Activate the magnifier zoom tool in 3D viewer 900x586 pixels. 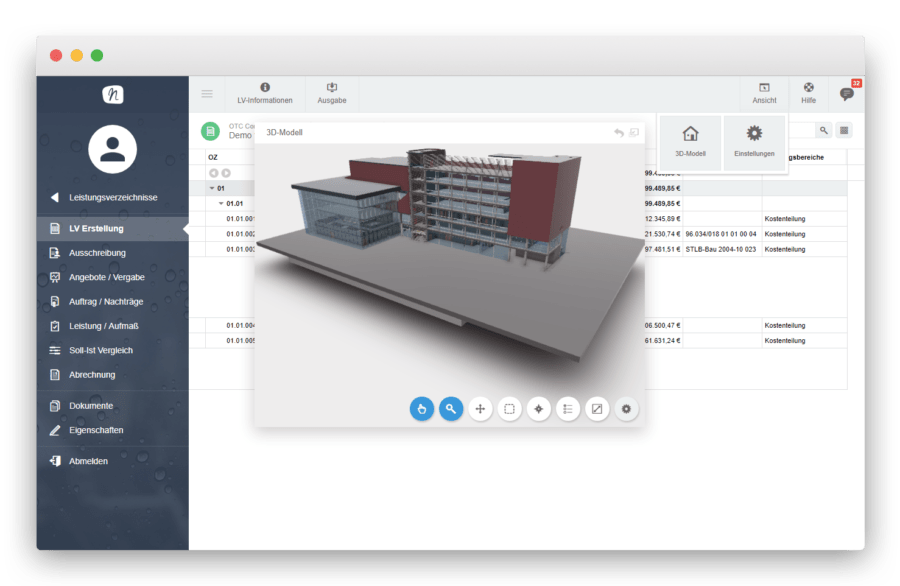451,409
